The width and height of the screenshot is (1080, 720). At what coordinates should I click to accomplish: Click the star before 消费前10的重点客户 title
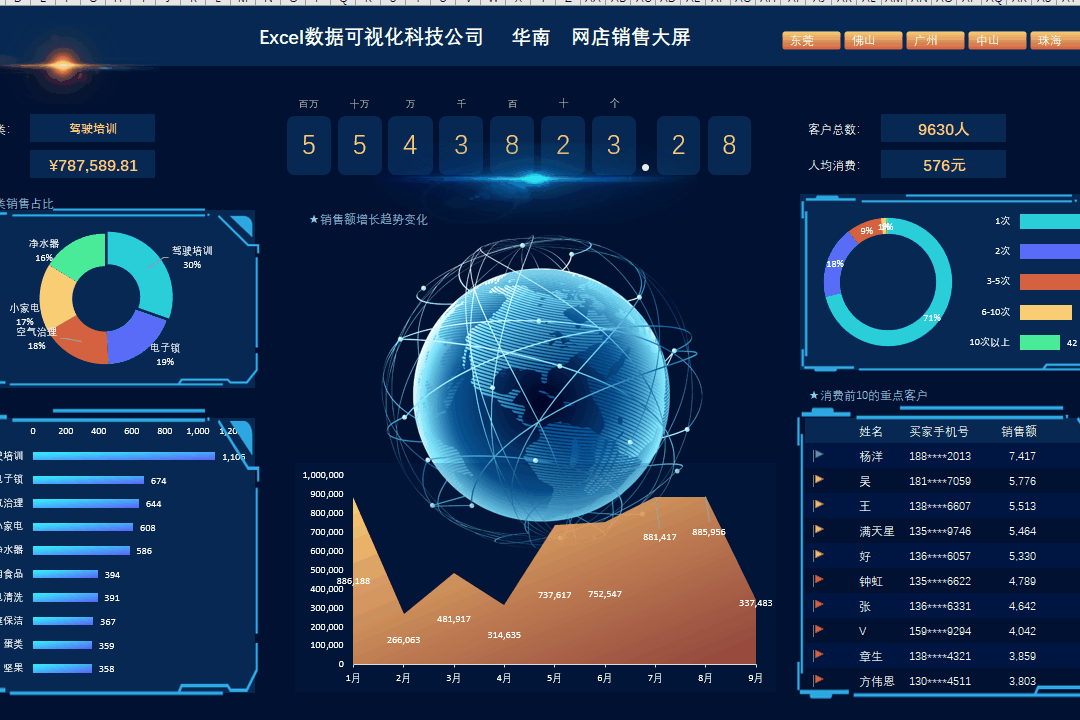[x=813, y=396]
